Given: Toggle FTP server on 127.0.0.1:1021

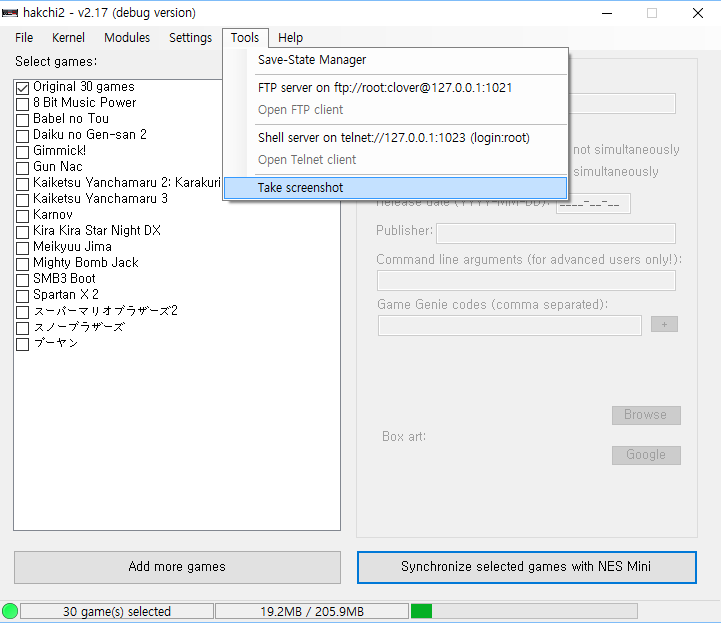Looking at the screenshot, I should tap(385, 88).
